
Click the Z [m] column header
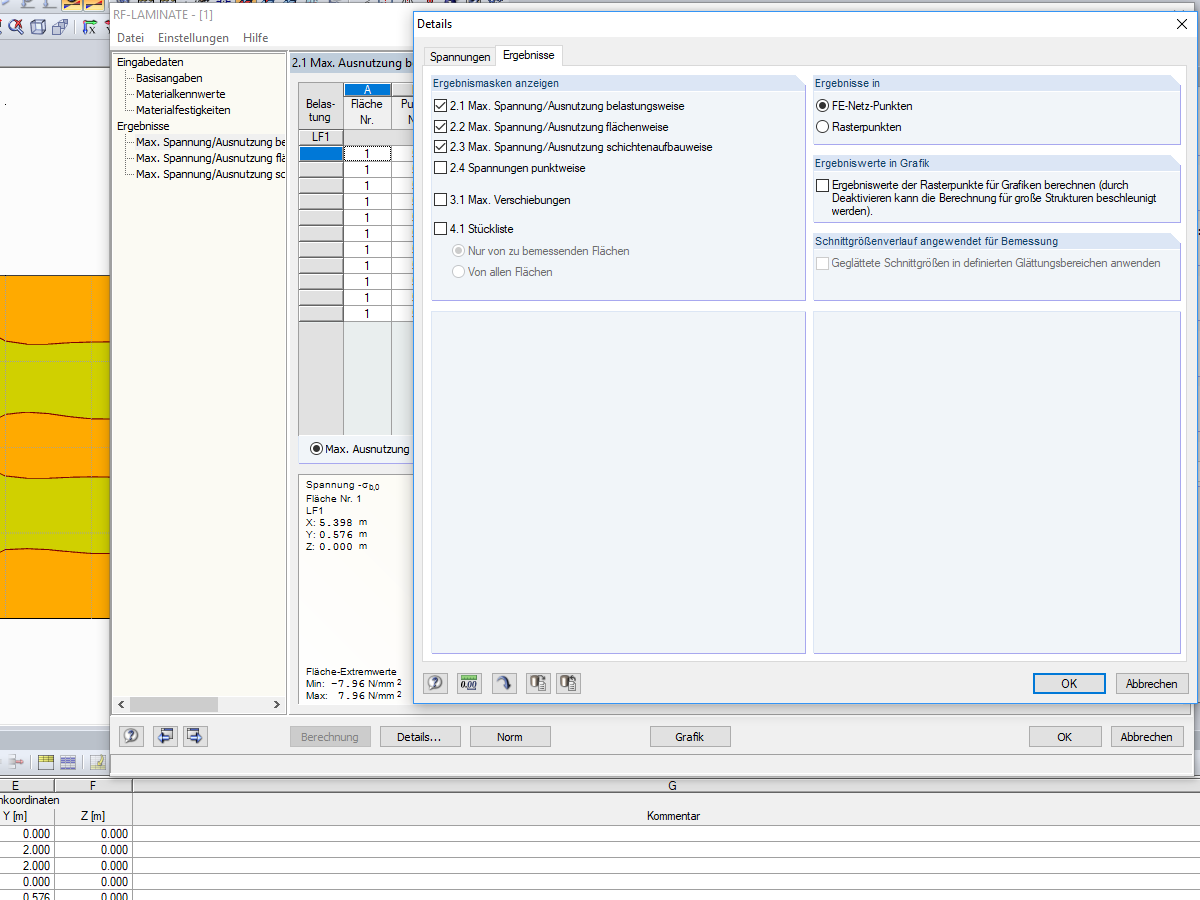92,816
